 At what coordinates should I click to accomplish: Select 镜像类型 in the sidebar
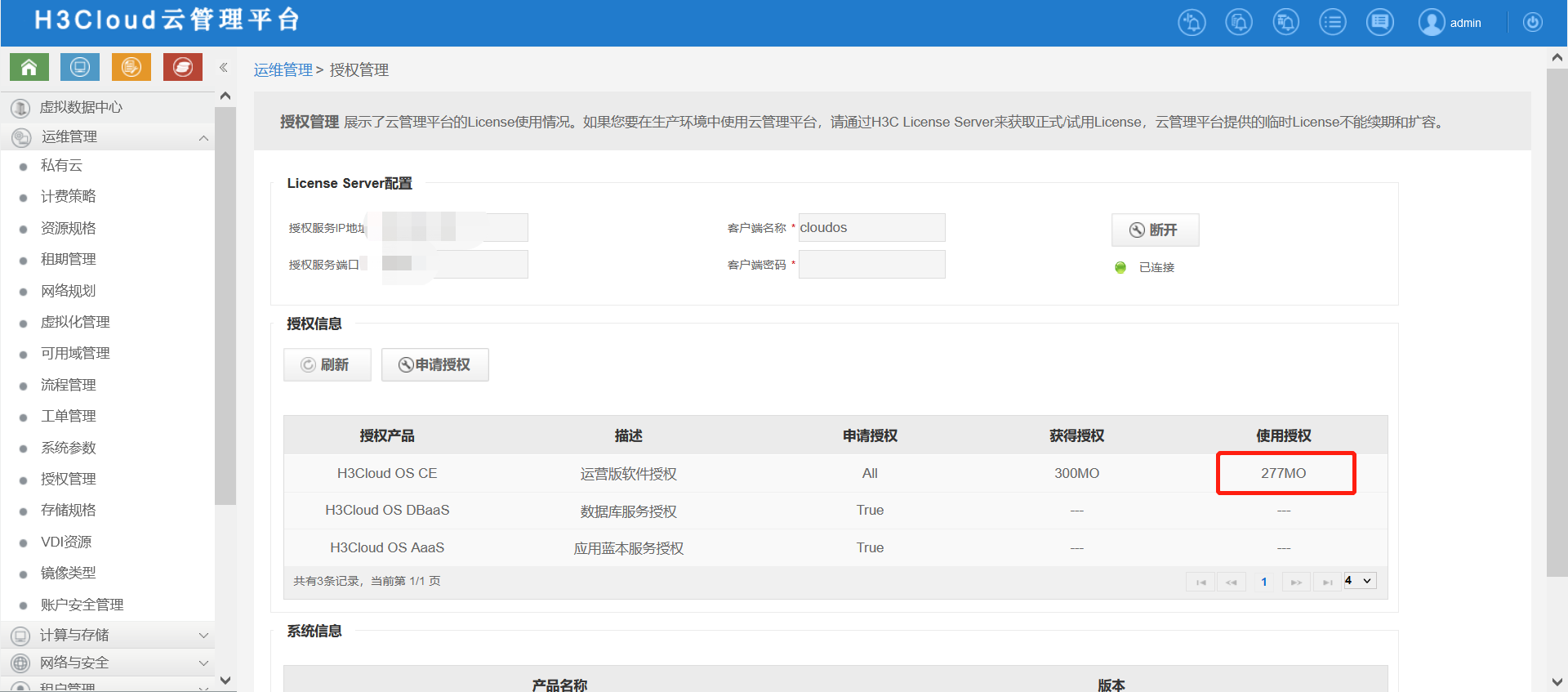point(69,574)
